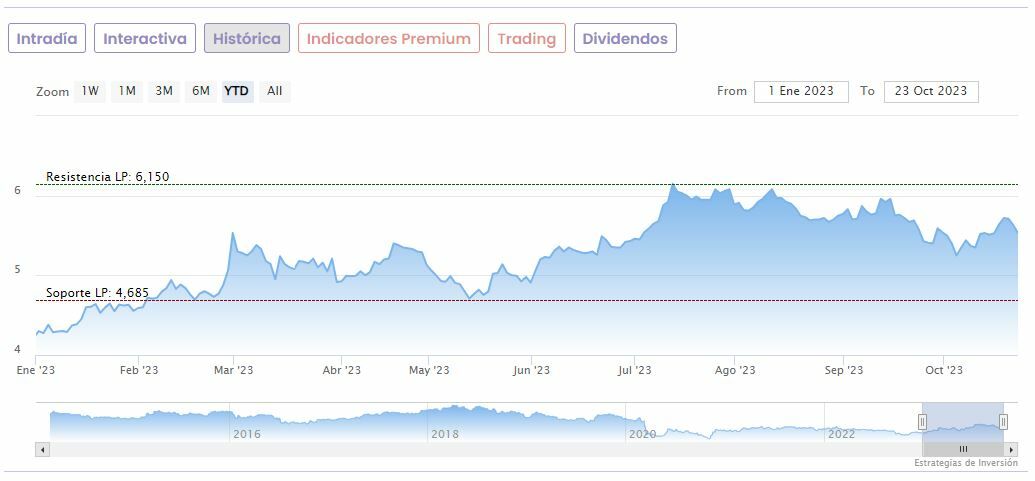Click the navigator scrollbar thumb grip
Screen dimensions: 1035x481
[963, 450]
